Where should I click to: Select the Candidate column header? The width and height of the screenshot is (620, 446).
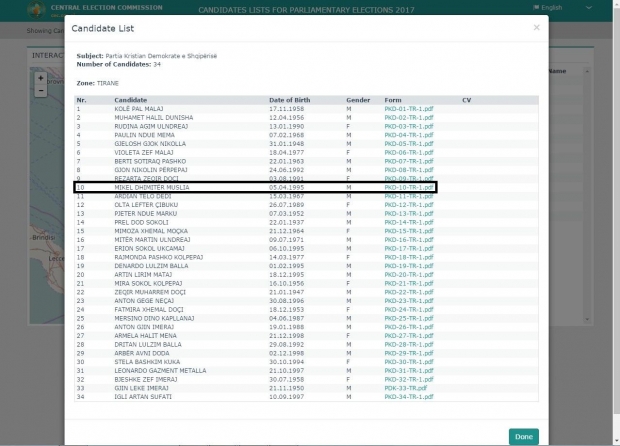tap(131, 100)
